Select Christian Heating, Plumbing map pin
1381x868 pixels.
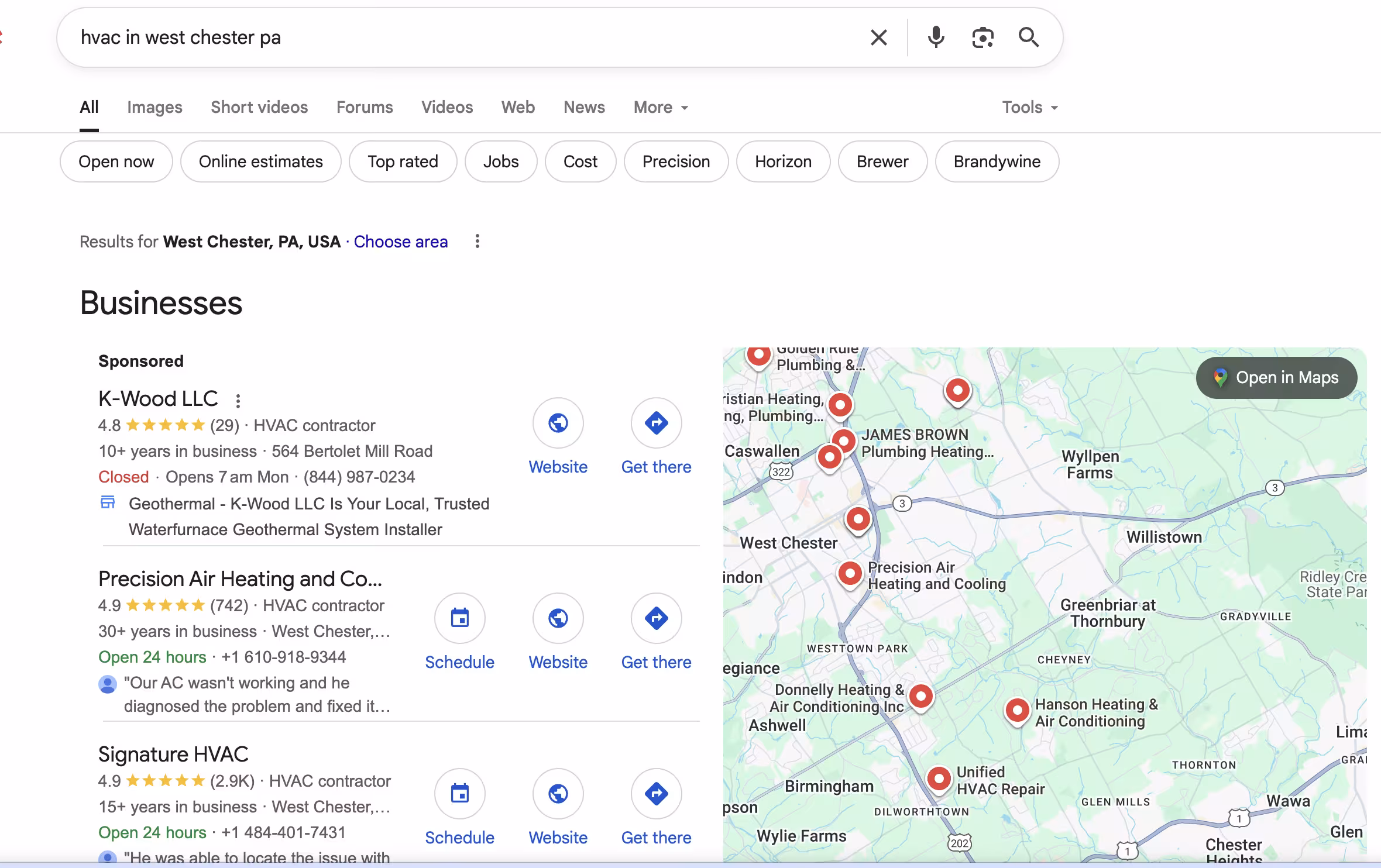tap(840, 406)
